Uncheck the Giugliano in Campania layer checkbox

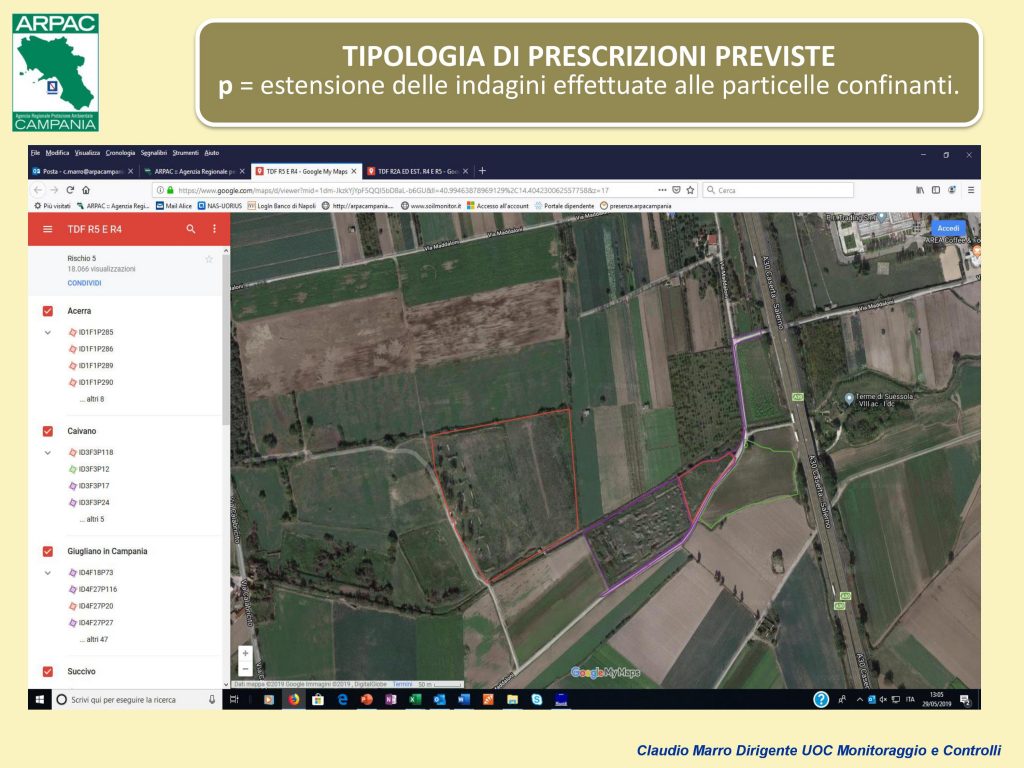pyautogui.click(x=48, y=551)
